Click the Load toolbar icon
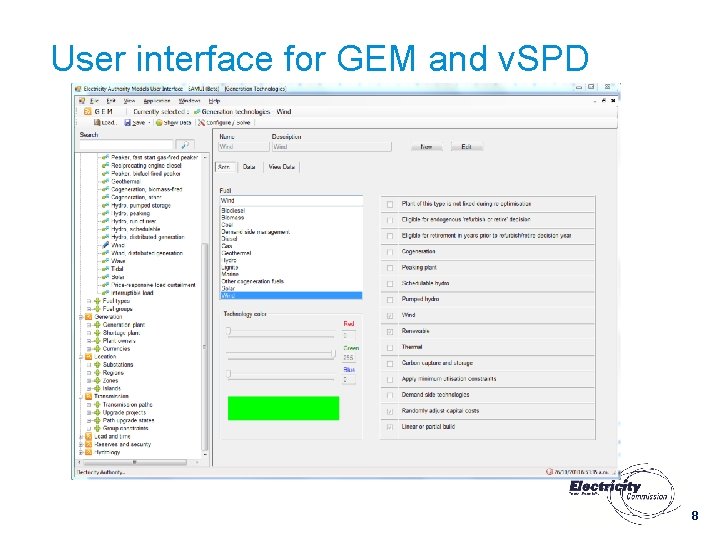Viewport: 720px width, 540px height. 97,123
